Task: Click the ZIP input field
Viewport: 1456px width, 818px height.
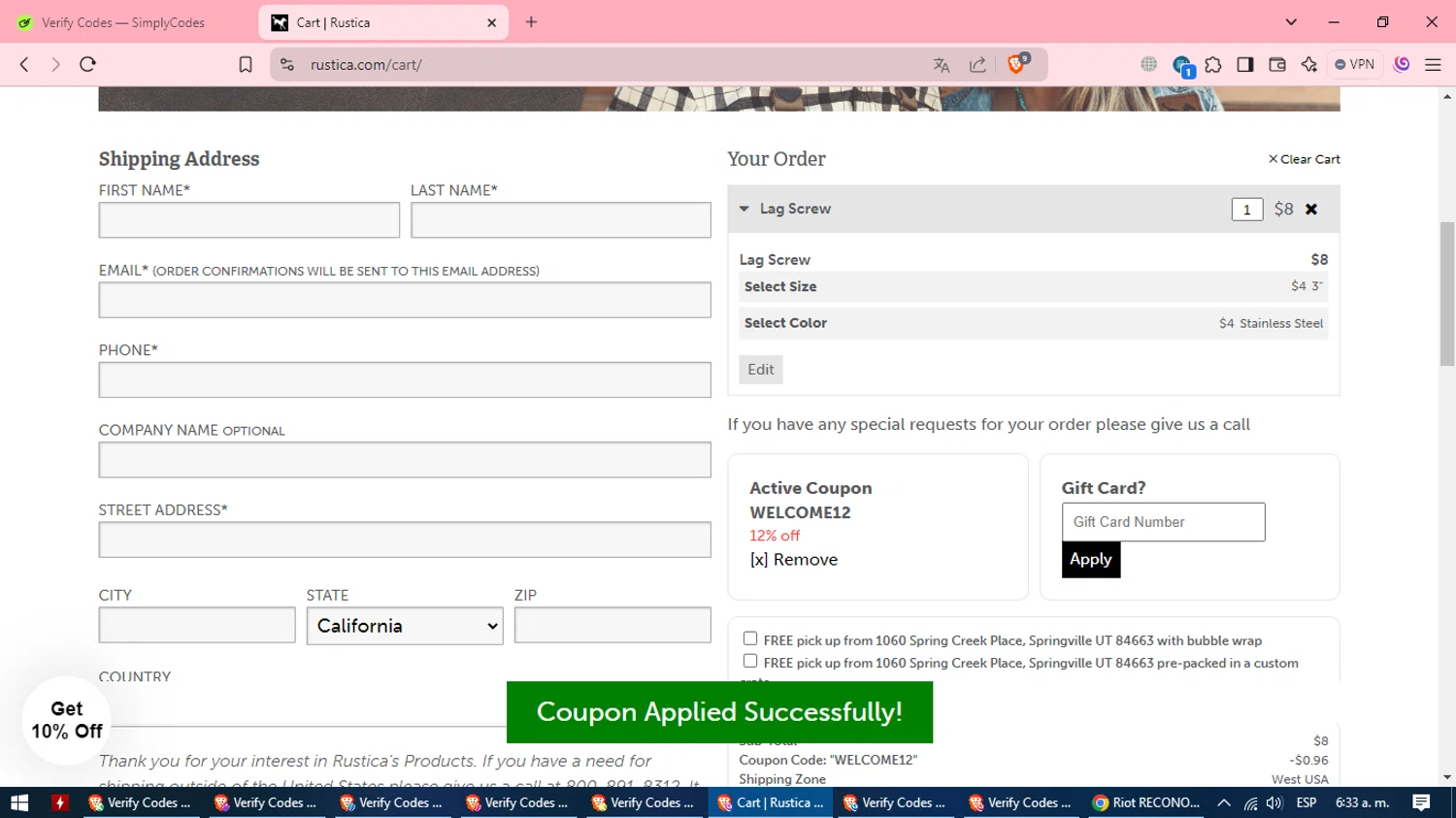Action: coord(612,625)
